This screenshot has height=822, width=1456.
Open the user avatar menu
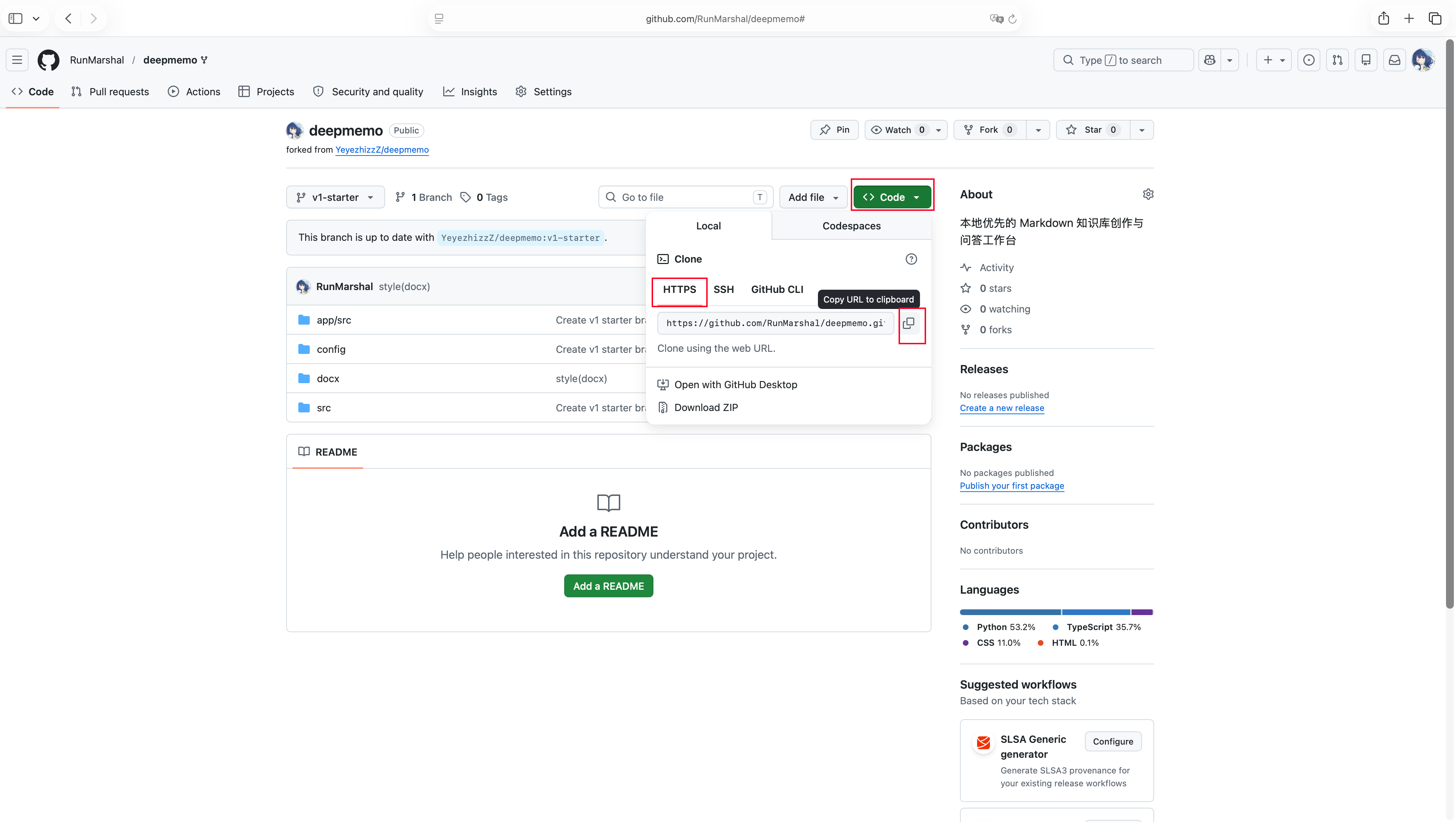(x=1423, y=60)
